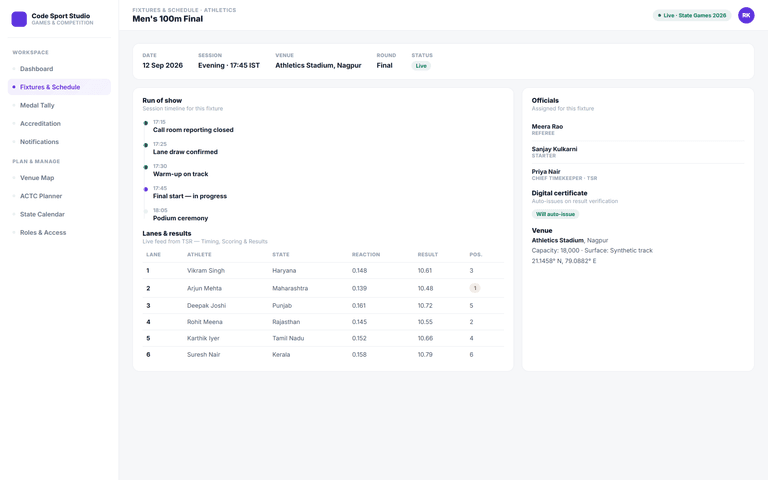
Task: Select Fixtures & Schedule in the sidebar
Action: coord(59,87)
